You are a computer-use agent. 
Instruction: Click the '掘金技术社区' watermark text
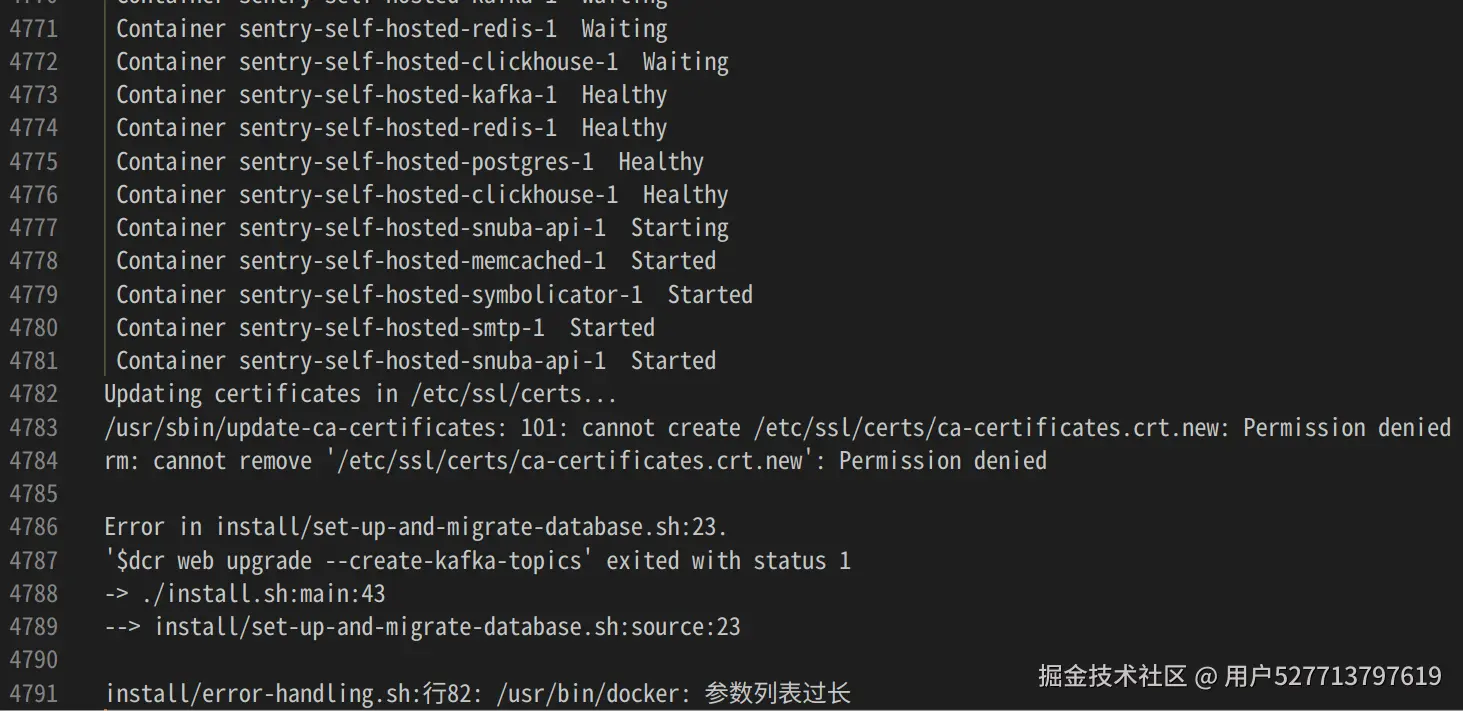1112,677
